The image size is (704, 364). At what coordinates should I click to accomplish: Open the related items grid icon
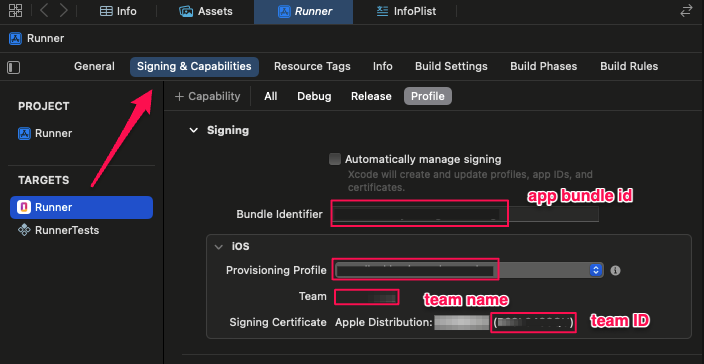click(x=15, y=10)
